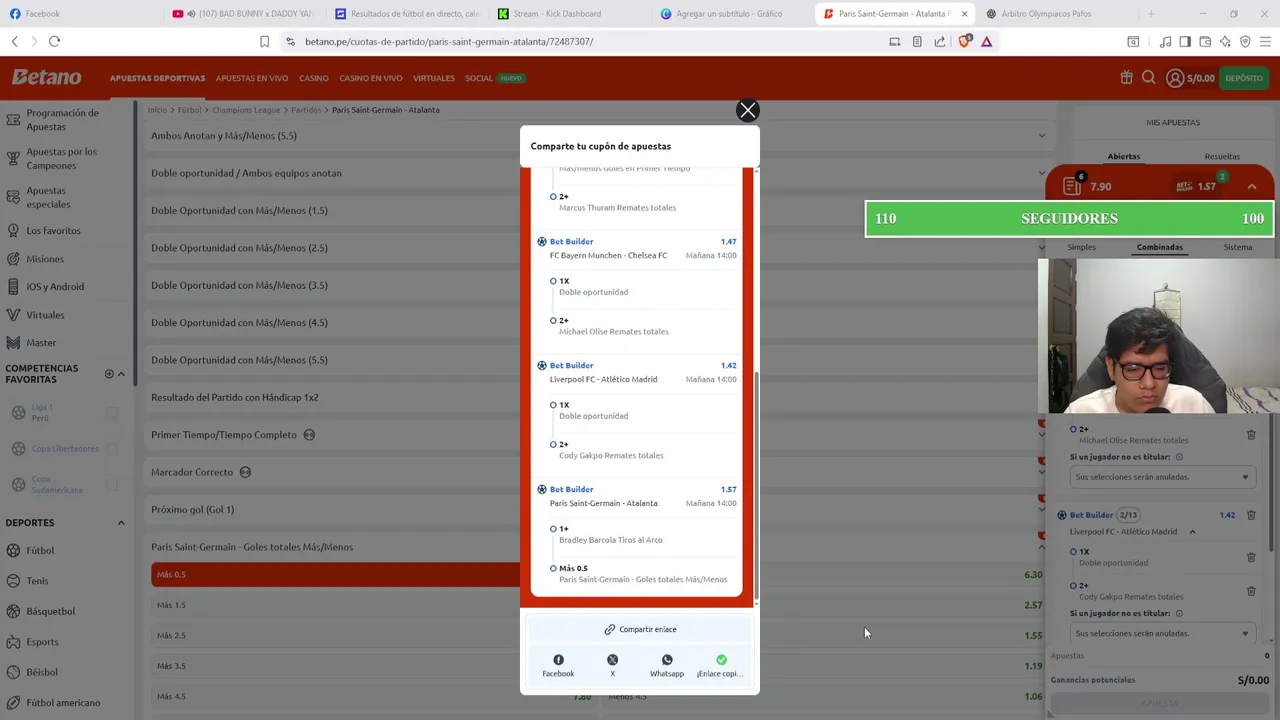Screen dimensions: 1280x720
Task: Click the share modal scrollbar
Action: tap(756, 485)
